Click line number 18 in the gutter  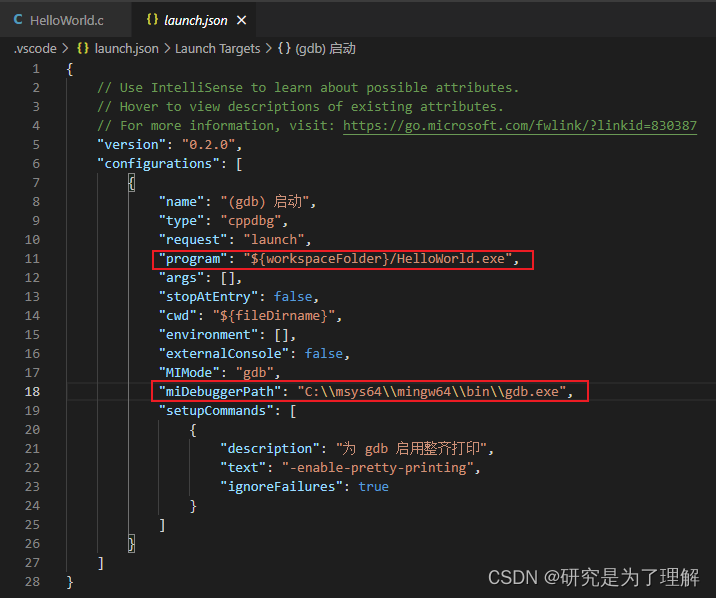point(32,392)
